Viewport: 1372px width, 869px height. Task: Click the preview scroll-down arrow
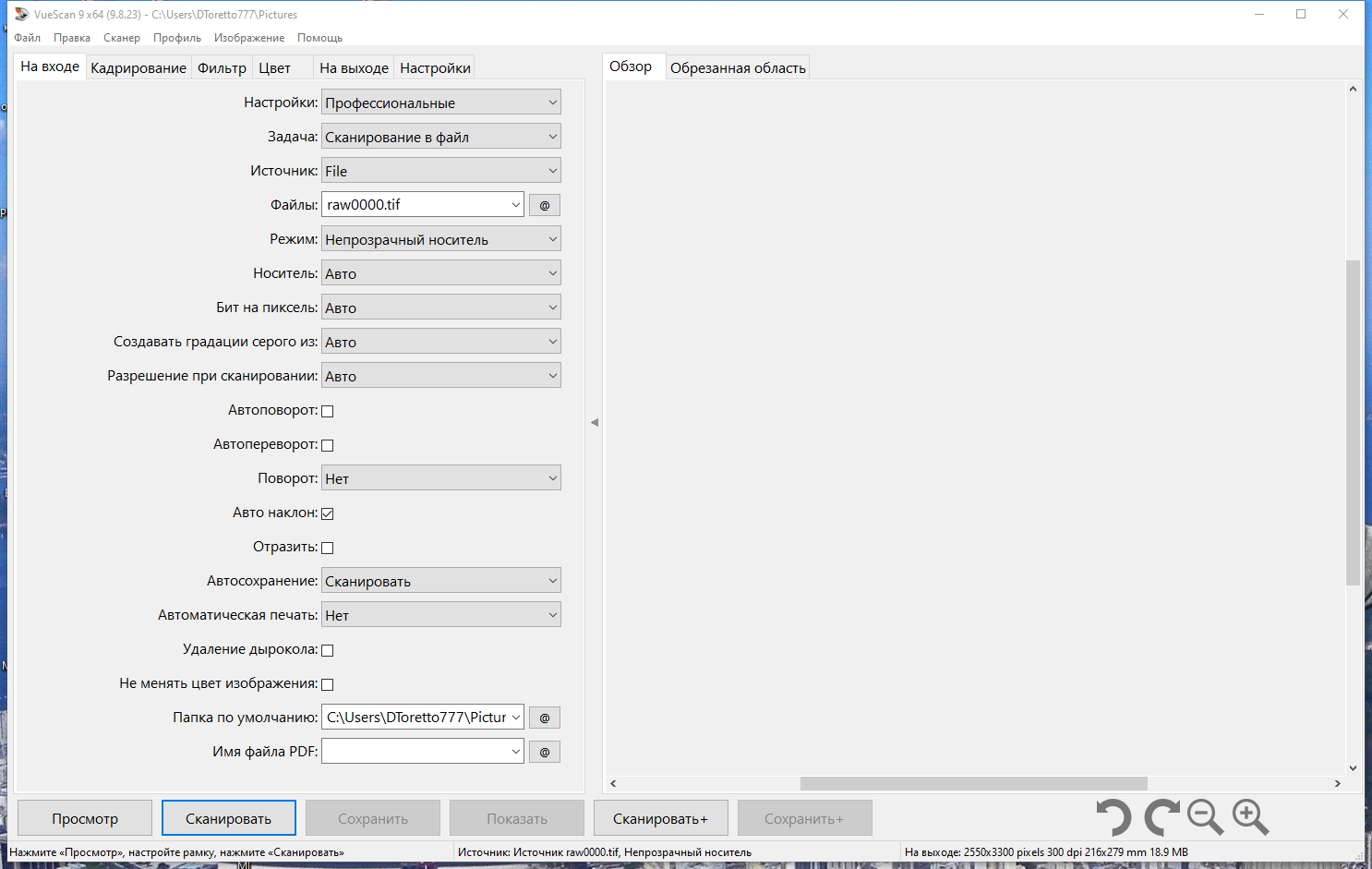click(1353, 767)
